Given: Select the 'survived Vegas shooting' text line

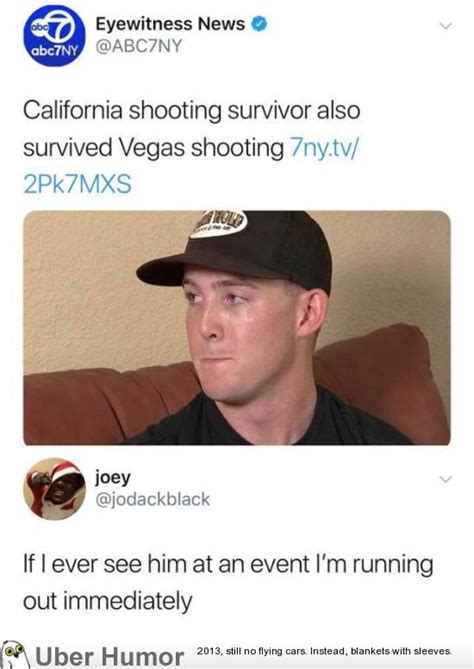Looking at the screenshot, I should (153, 148).
